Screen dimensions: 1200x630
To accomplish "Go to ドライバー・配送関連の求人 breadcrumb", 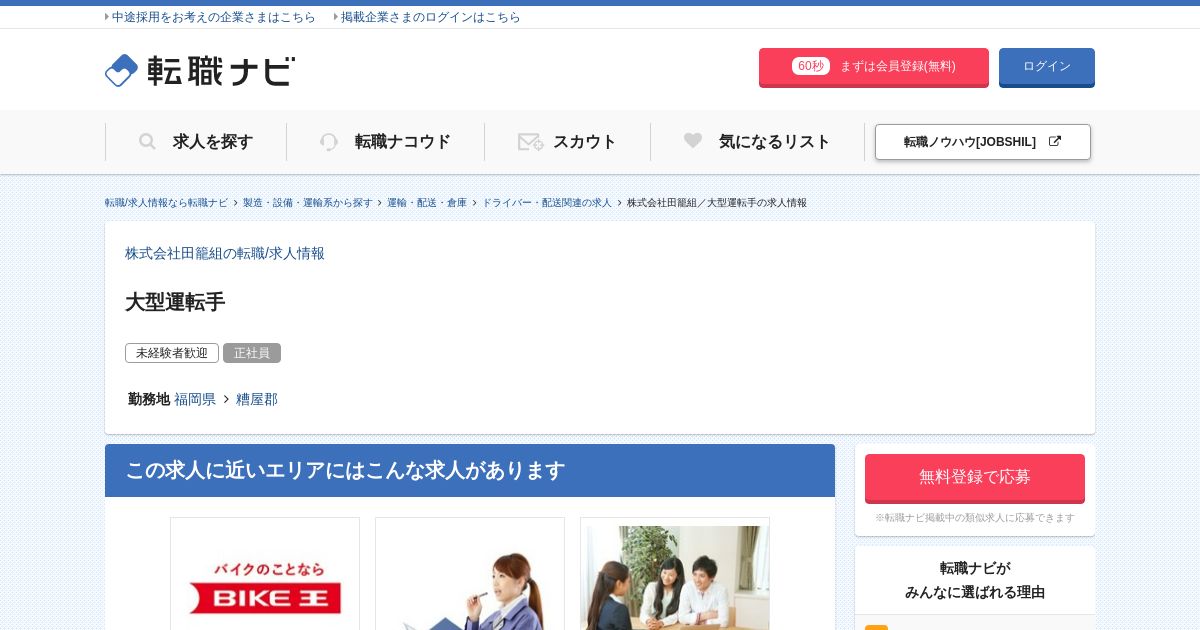I will tap(547, 203).
